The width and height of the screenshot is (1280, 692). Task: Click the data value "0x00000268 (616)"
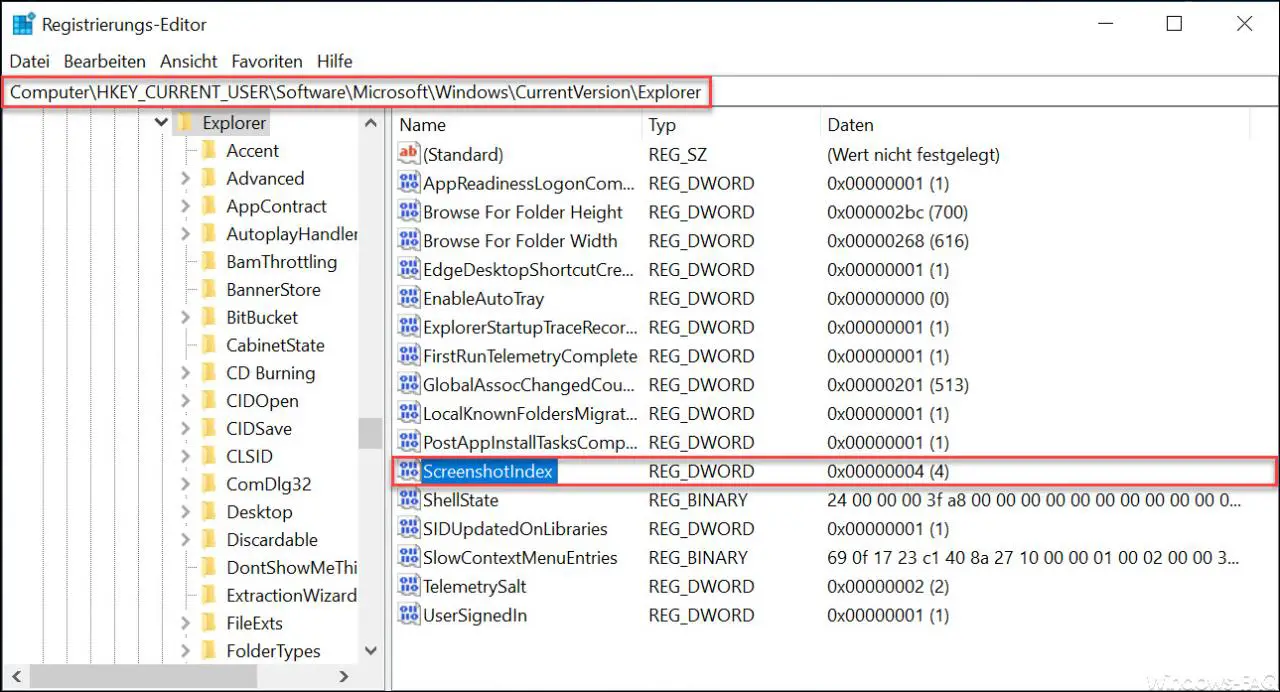tap(897, 241)
